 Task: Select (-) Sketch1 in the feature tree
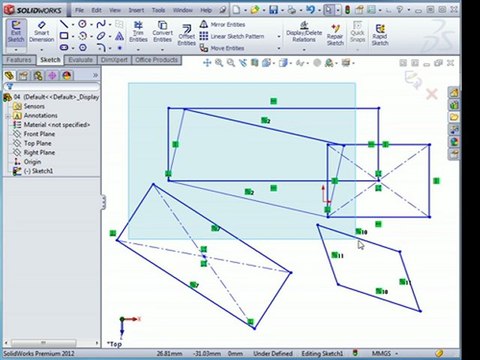(x=38, y=171)
